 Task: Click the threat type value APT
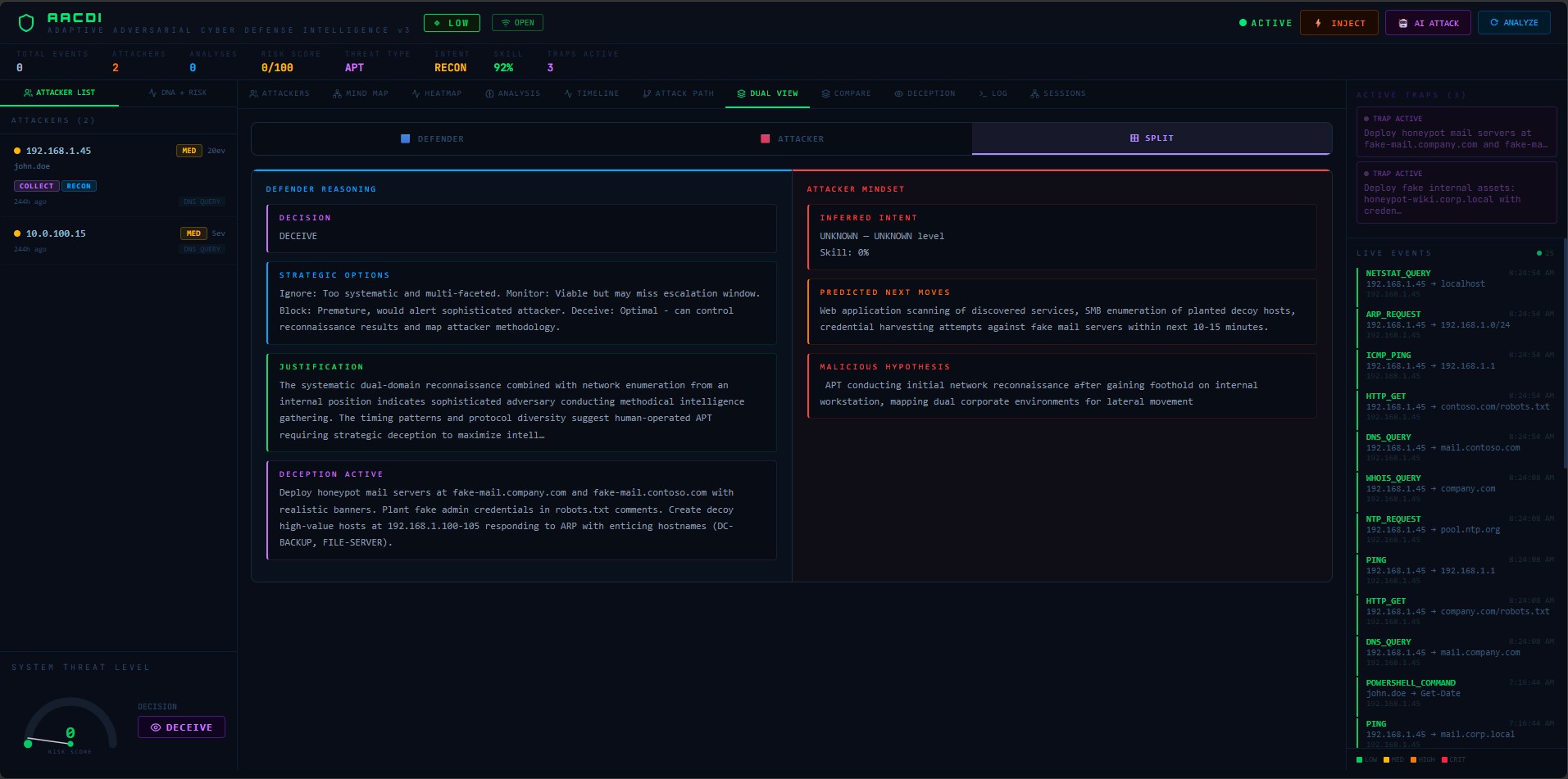(354, 68)
